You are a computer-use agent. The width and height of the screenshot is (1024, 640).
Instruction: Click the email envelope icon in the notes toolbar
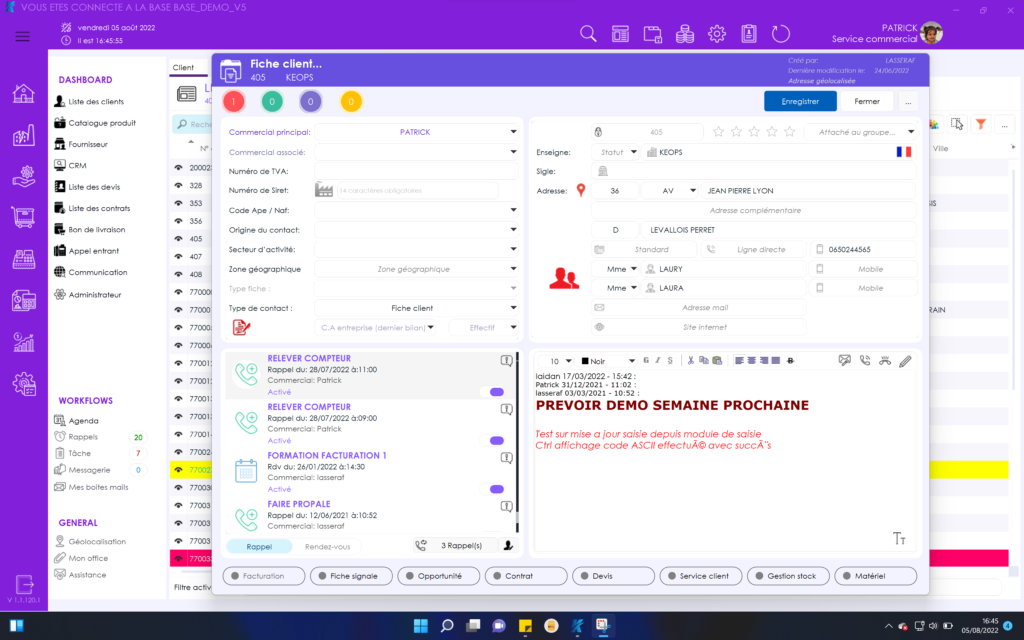(x=844, y=360)
